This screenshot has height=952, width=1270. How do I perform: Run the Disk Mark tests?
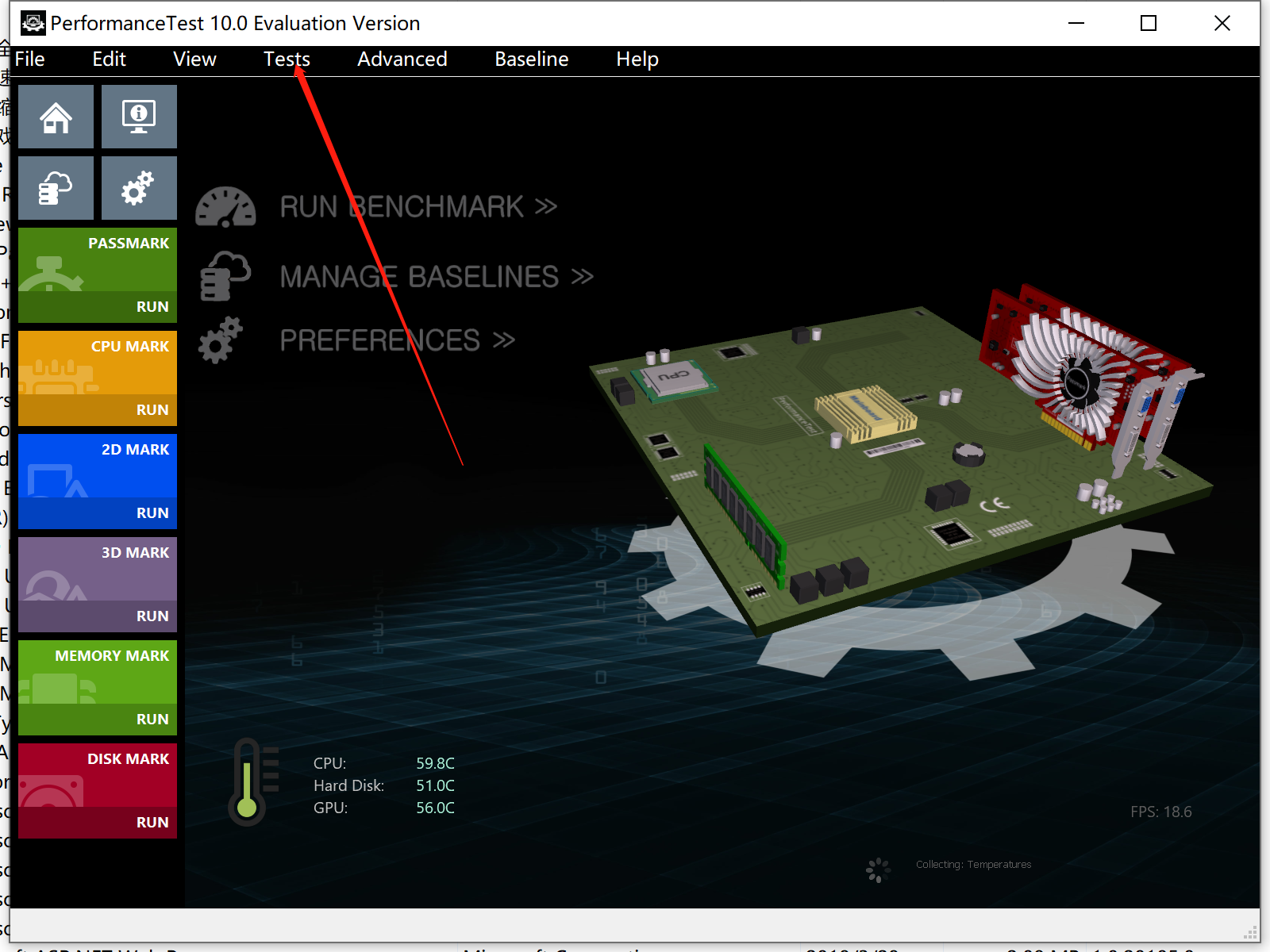[x=98, y=823]
